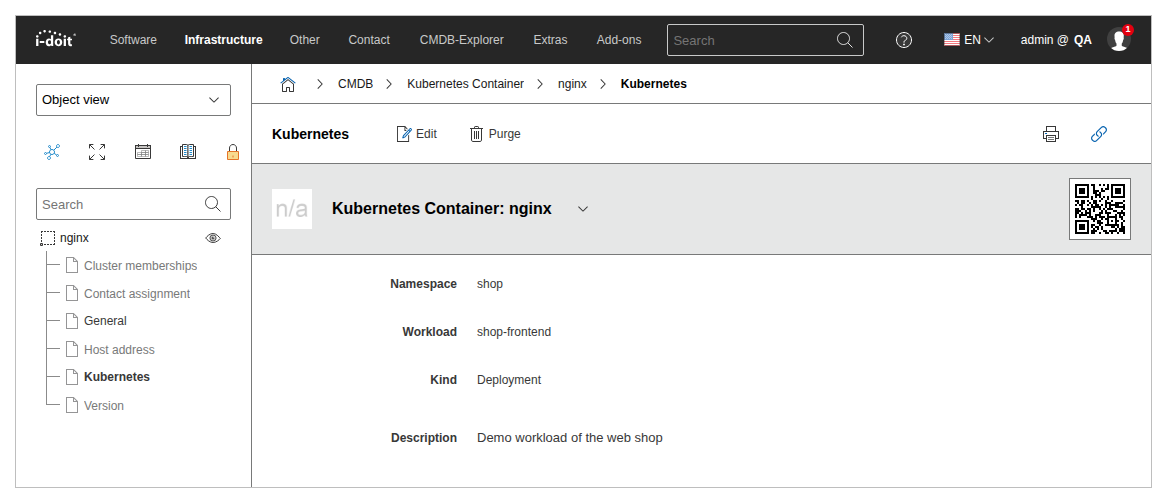This screenshot has height=503, width=1167.
Task: Open Host address category
Action: pos(119,350)
